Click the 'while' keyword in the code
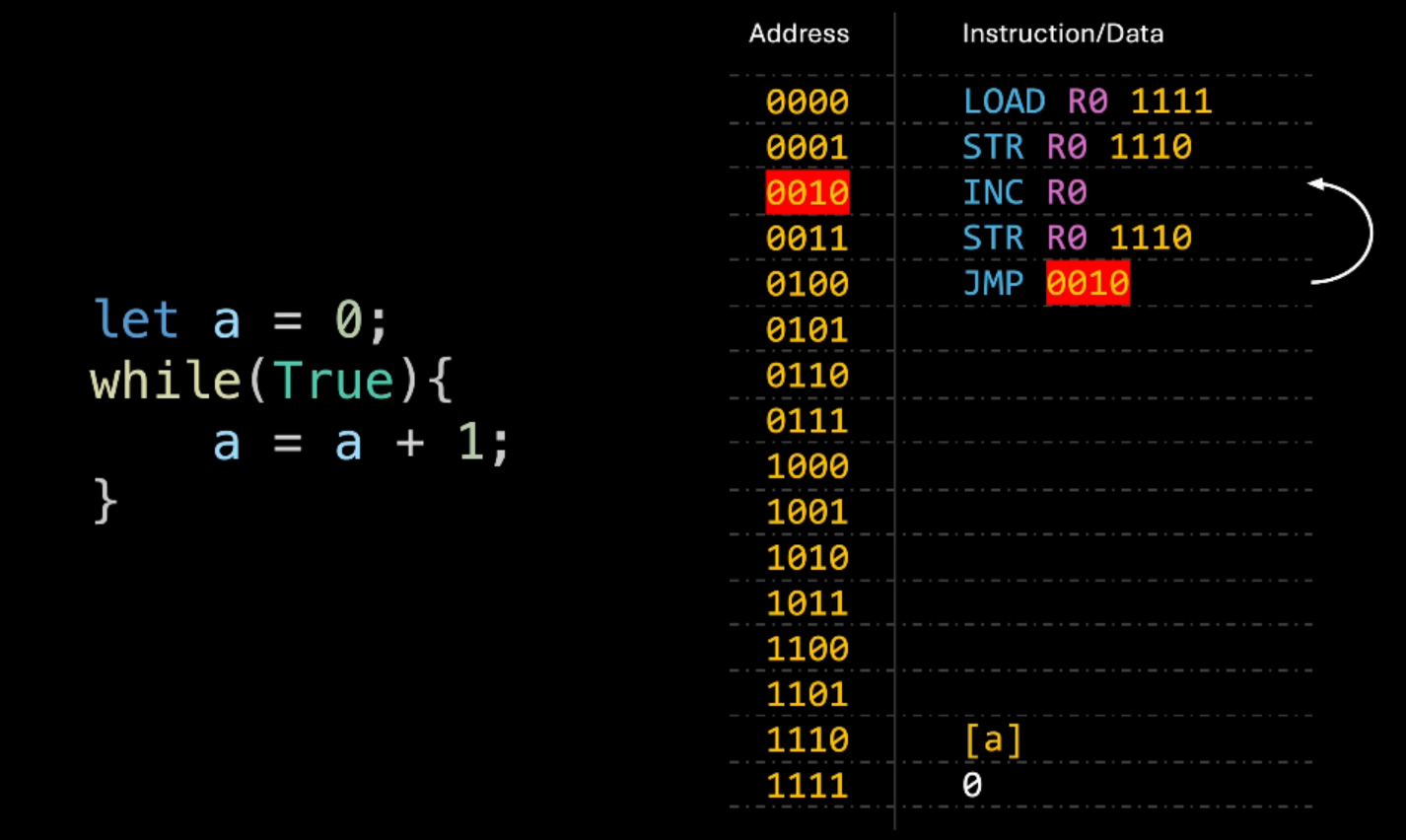This screenshot has width=1406, height=840. [165, 381]
